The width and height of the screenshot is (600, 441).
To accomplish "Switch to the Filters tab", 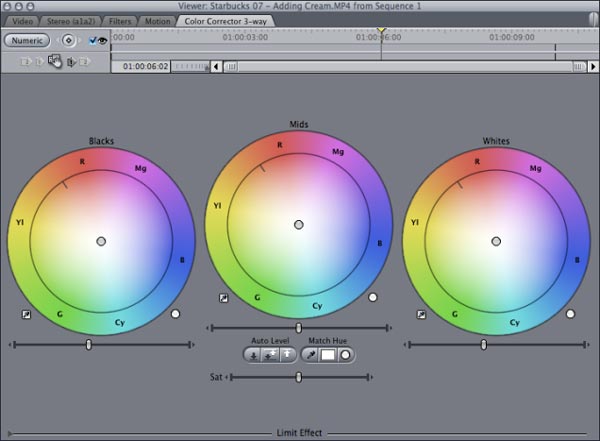I will (120, 21).
